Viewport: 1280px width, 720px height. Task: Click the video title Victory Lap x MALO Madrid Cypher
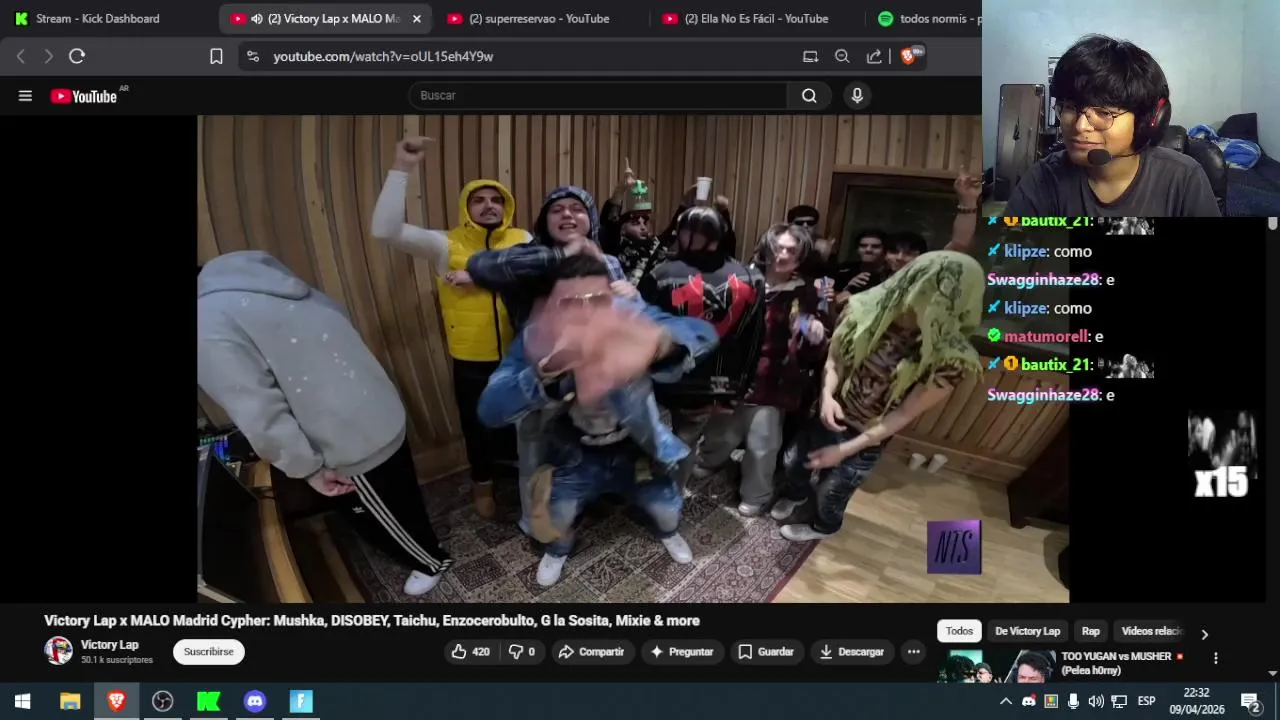[372, 621]
